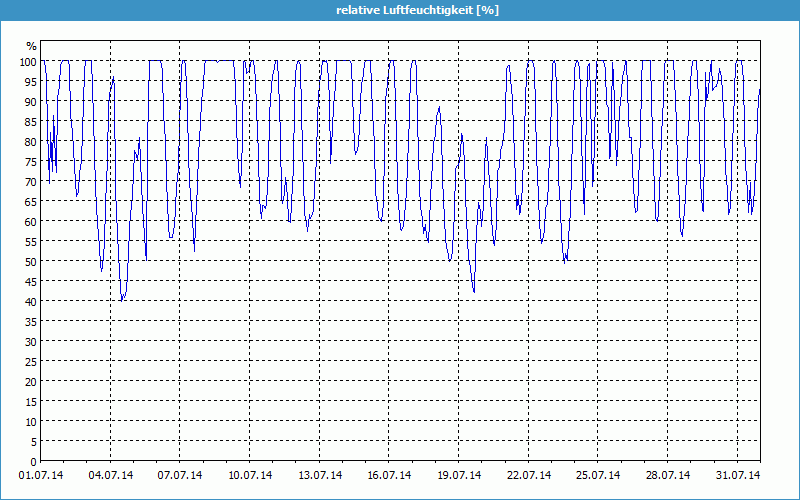Click the 0 label on the y-axis

(33, 461)
